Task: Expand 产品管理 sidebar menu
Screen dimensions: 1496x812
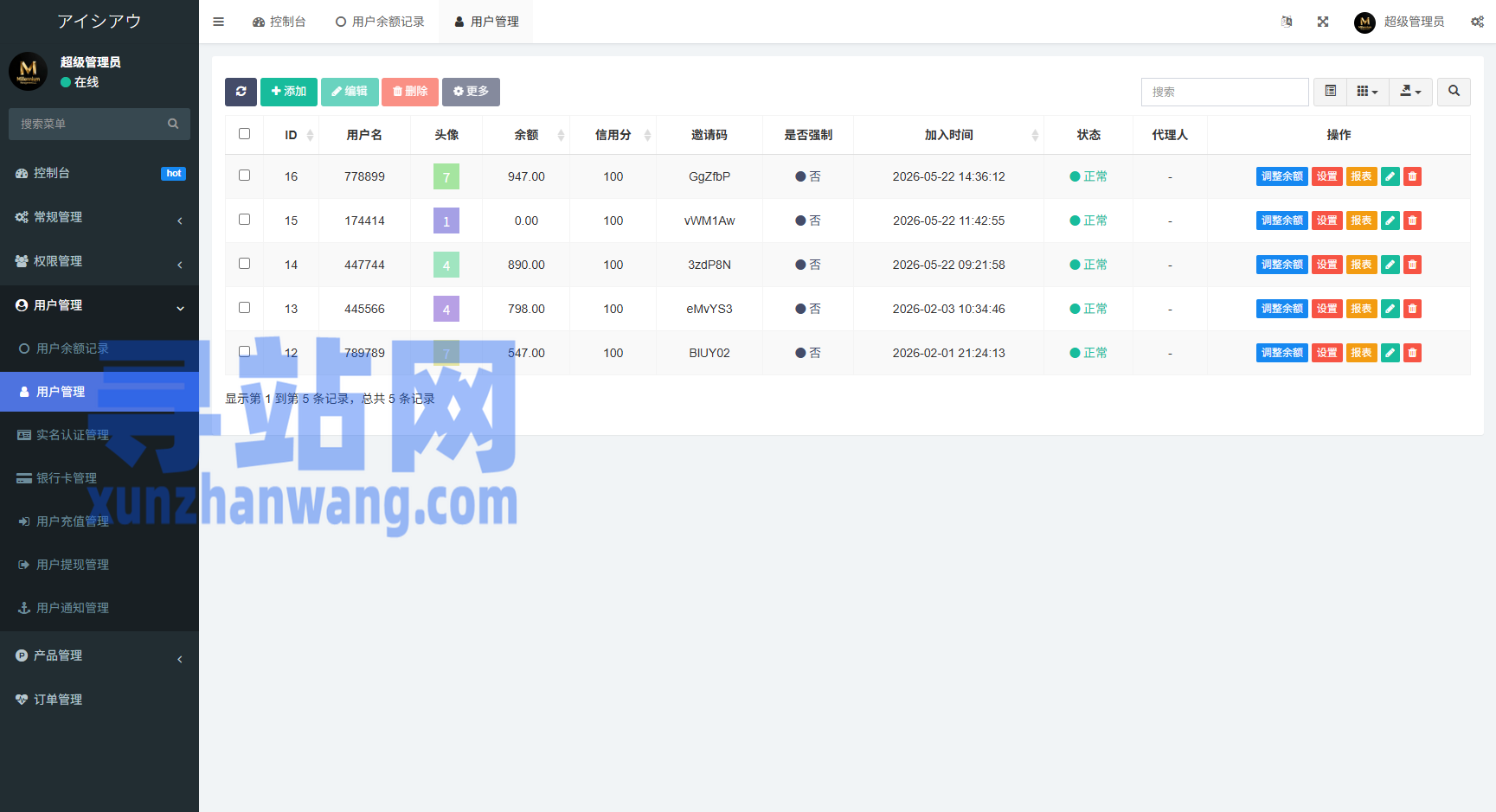Action: 100,655
